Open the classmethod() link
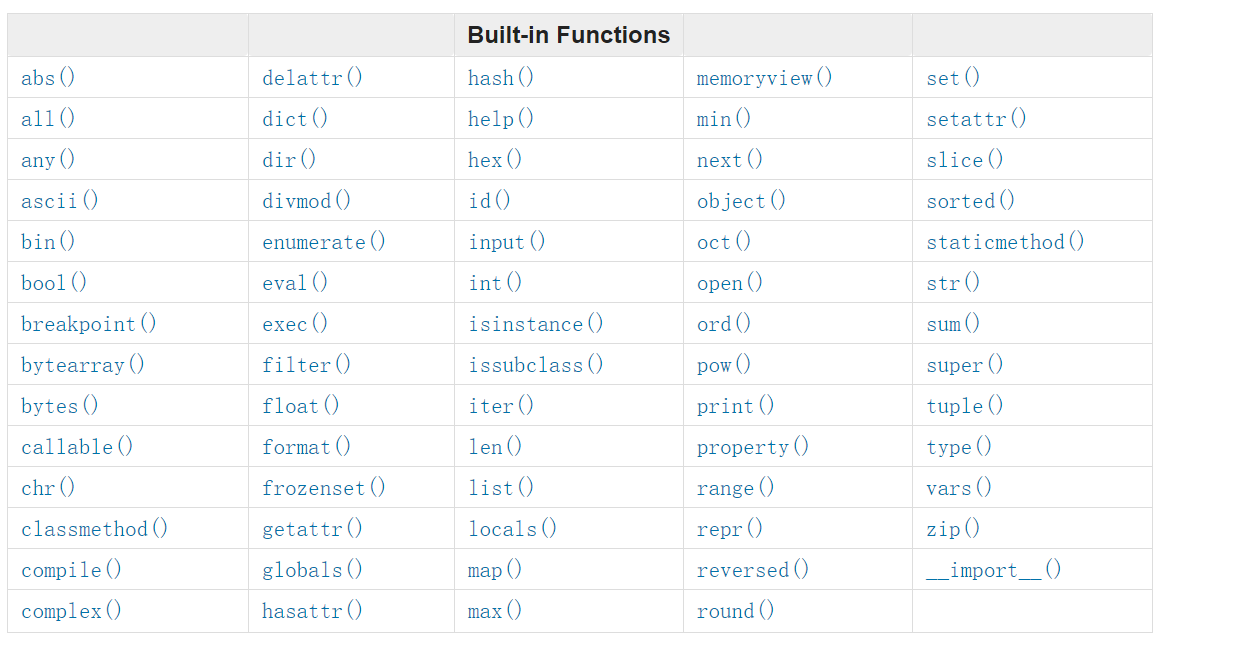Screen dimensions: 1246x645 tap(94, 529)
